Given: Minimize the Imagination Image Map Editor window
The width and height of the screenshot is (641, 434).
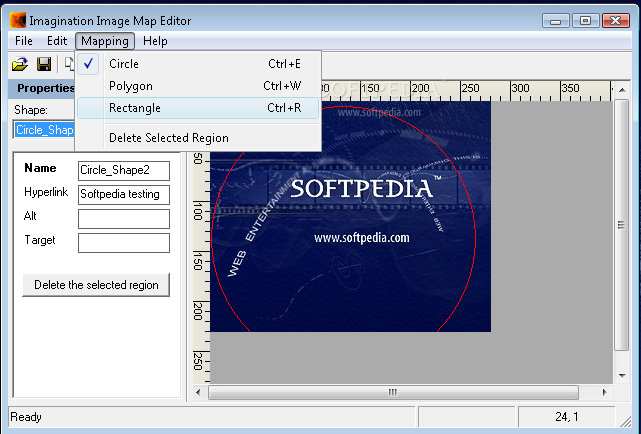Looking at the screenshot, I should 556,20.
